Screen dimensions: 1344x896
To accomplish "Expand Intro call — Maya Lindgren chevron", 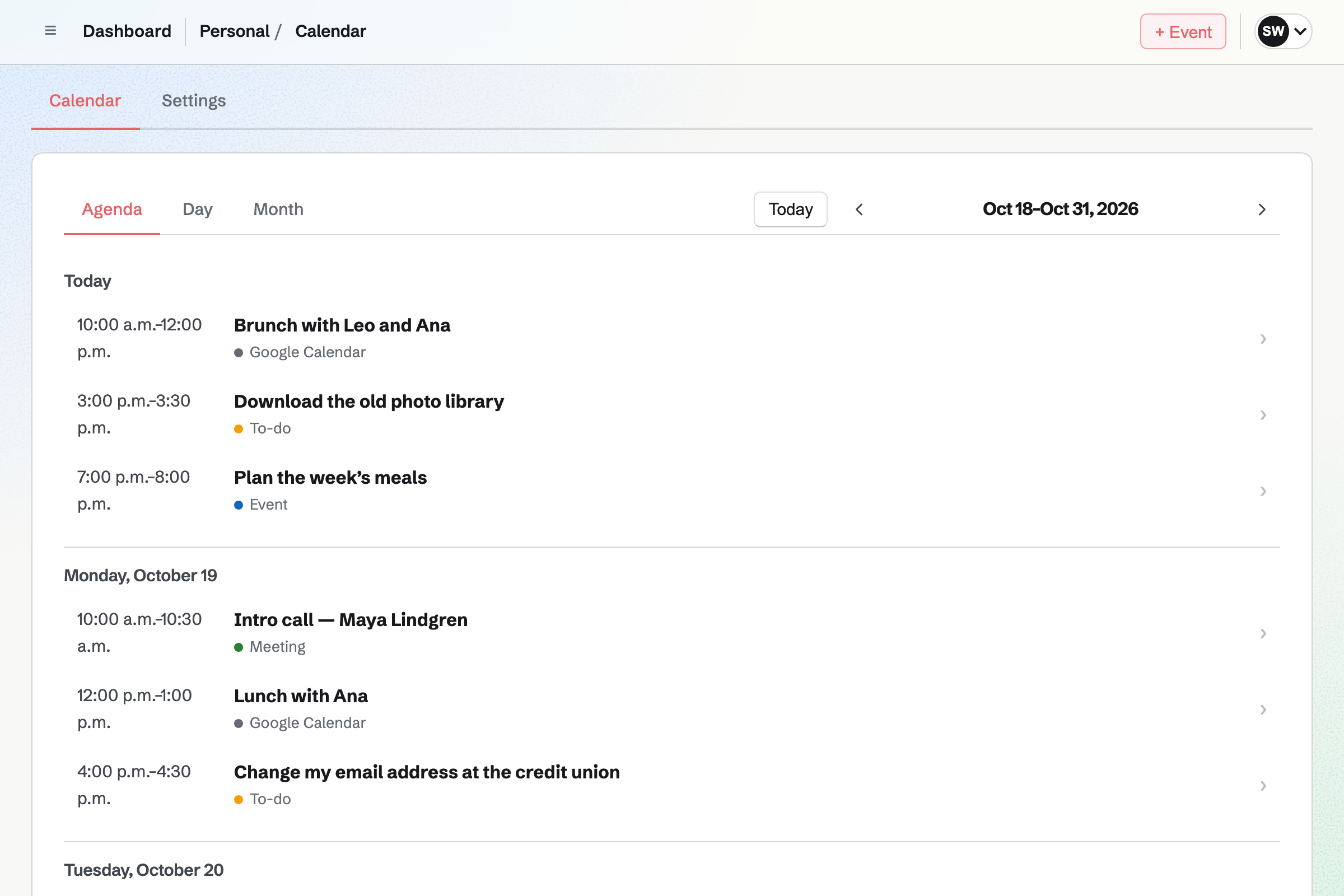I will pos(1263,633).
